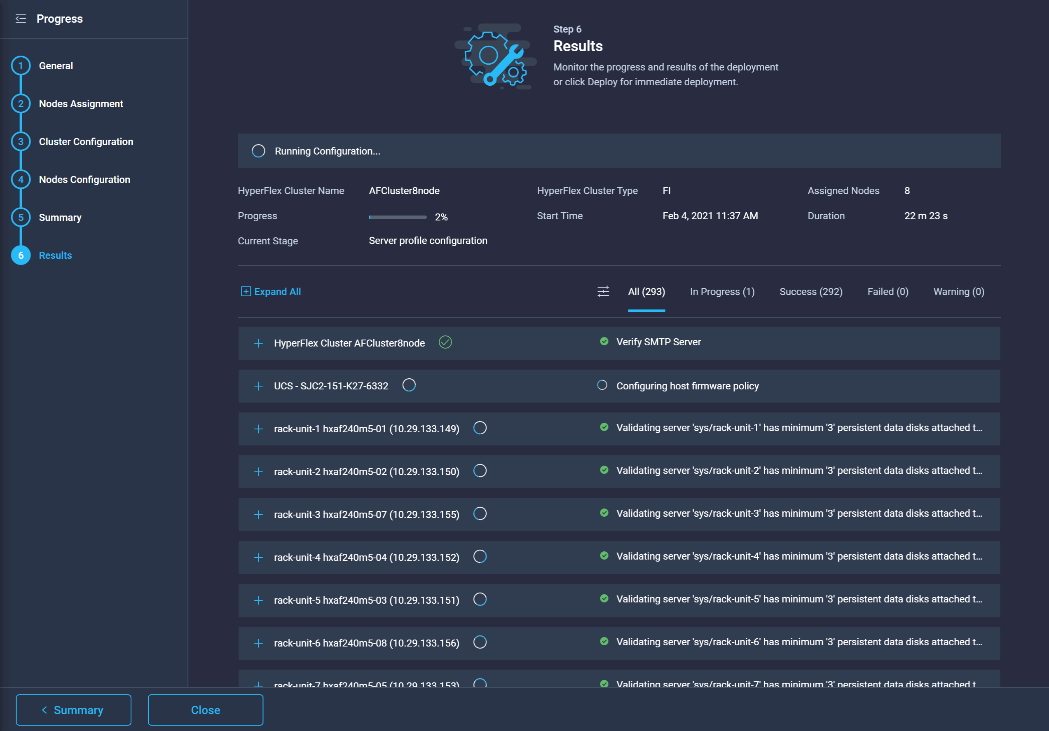This screenshot has height=731, width=1049.
Task: Switch to Success (292) tab
Action: coord(811,292)
